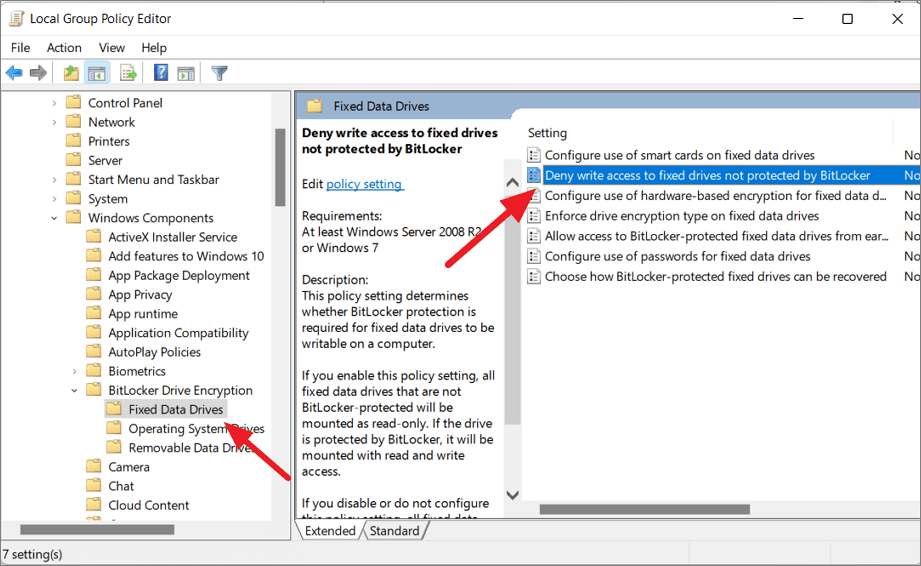Click the Printers folder icon

(x=73, y=141)
